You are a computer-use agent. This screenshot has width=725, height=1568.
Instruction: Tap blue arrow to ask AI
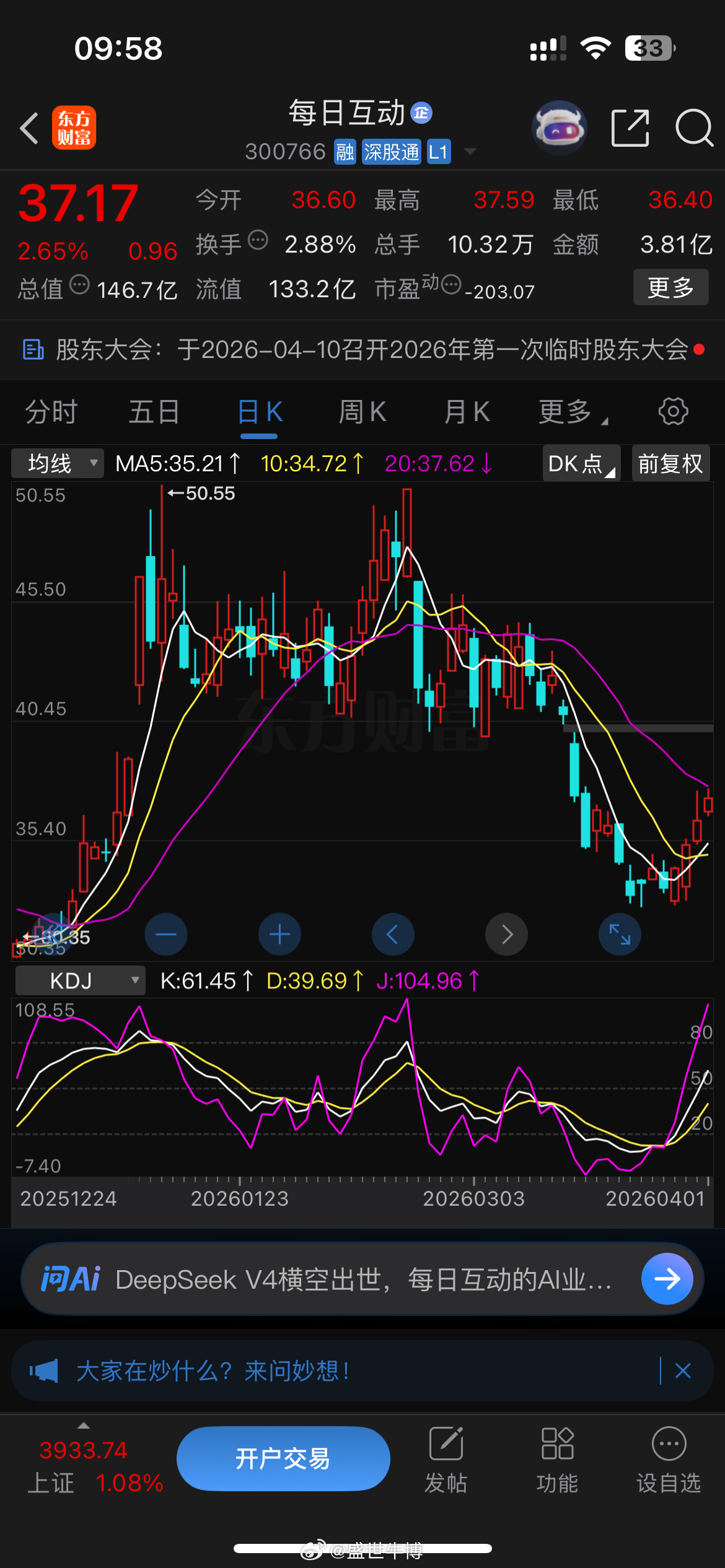point(667,1279)
